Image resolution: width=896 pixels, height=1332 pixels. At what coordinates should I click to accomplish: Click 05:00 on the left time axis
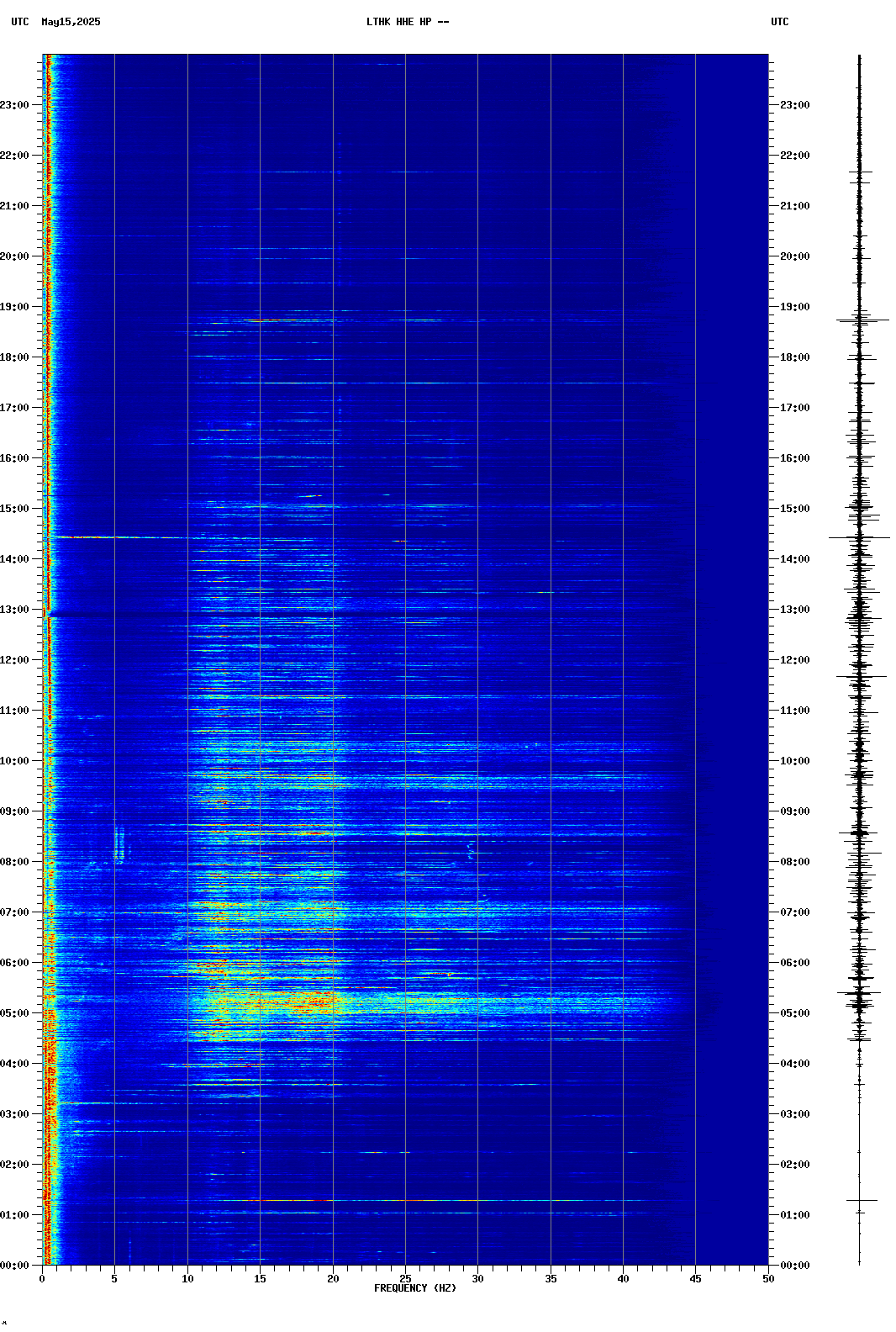[14, 1013]
